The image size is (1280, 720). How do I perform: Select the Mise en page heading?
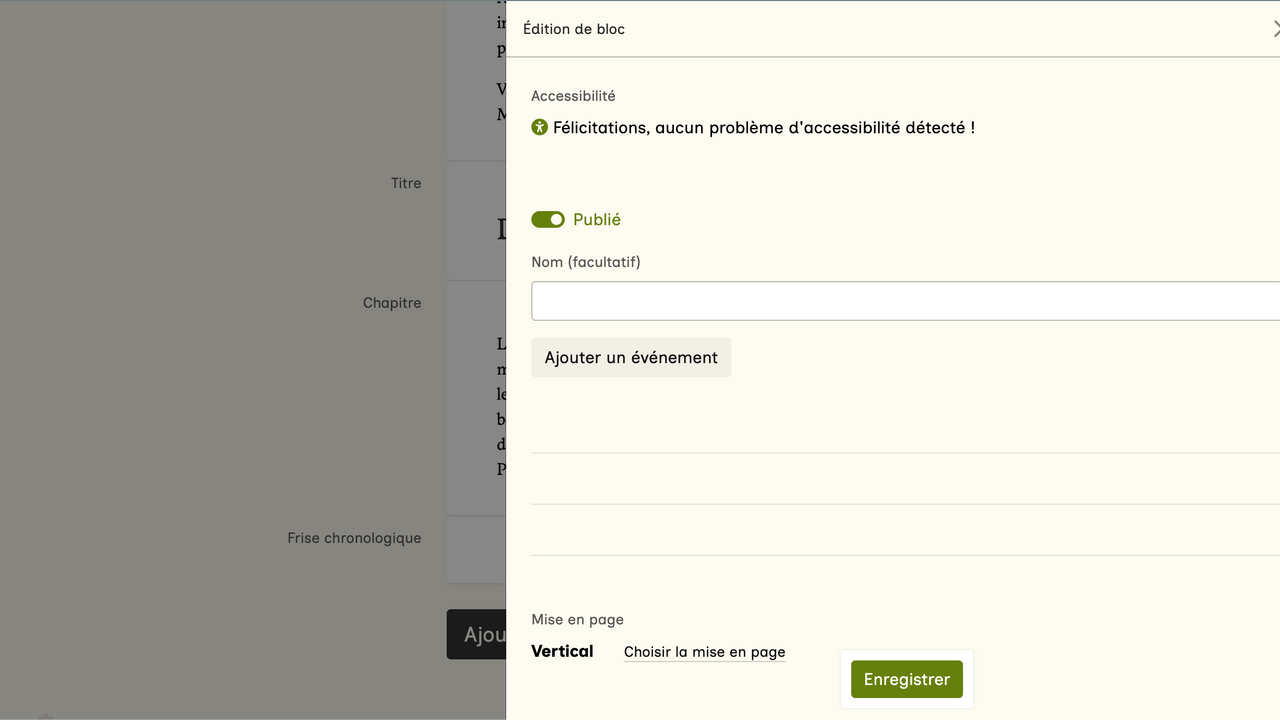point(577,620)
